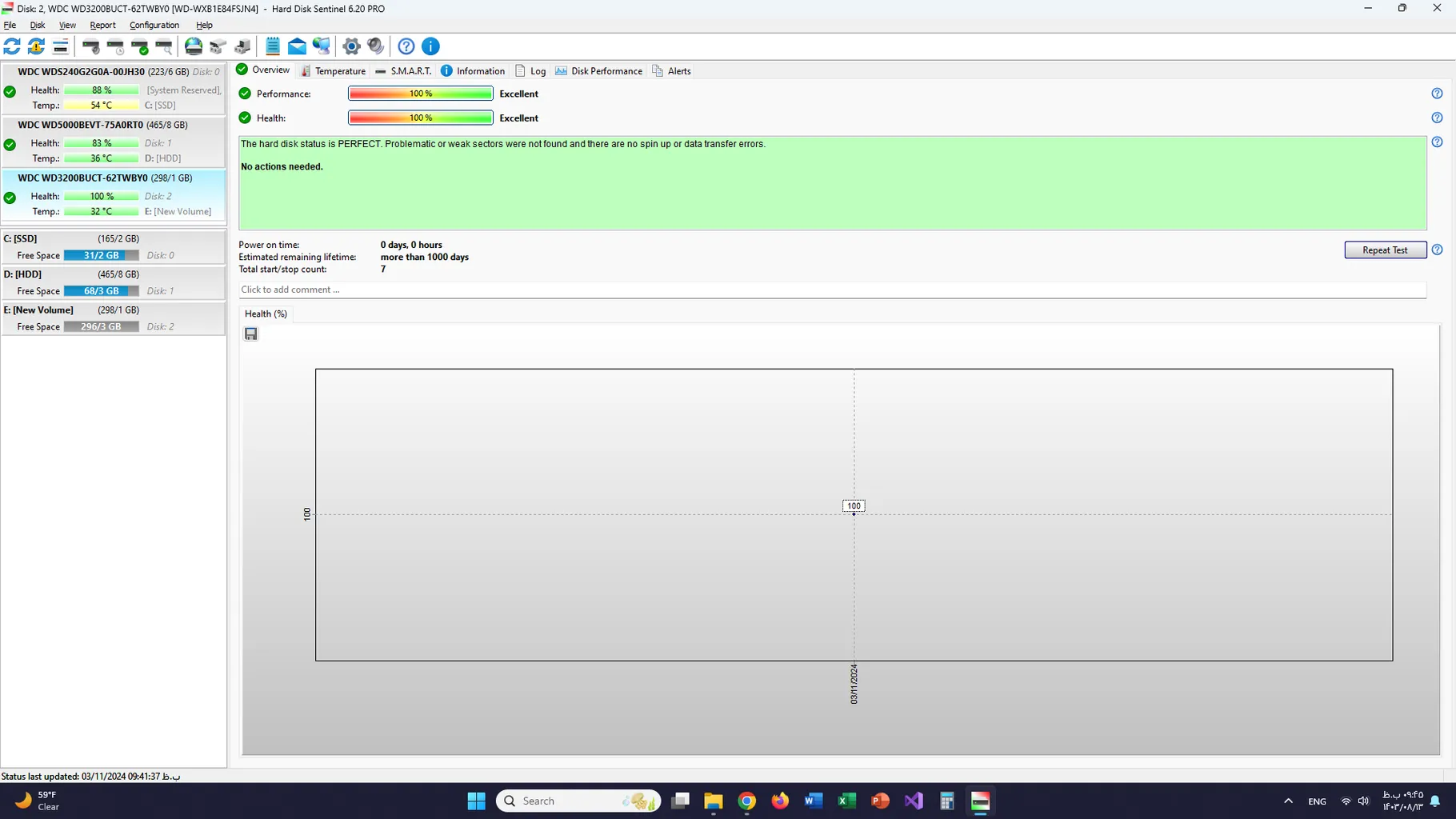
Task: Open the S.M.A.R.T. tab
Action: pos(403,71)
